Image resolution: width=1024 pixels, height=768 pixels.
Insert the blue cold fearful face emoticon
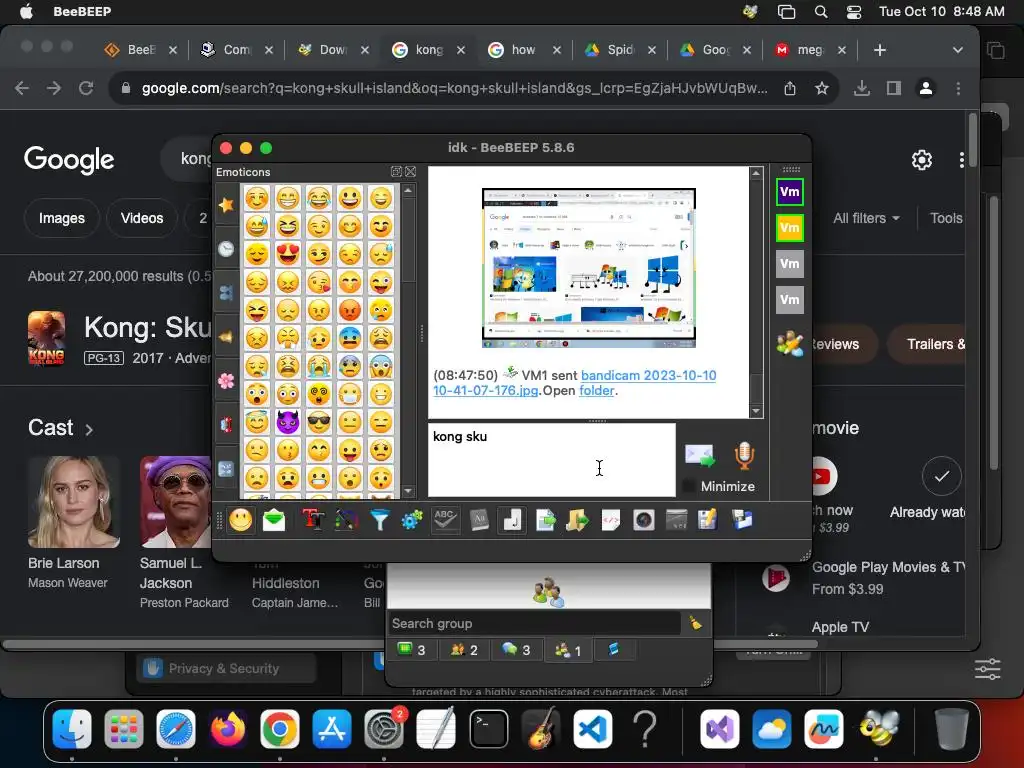coord(350,338)
